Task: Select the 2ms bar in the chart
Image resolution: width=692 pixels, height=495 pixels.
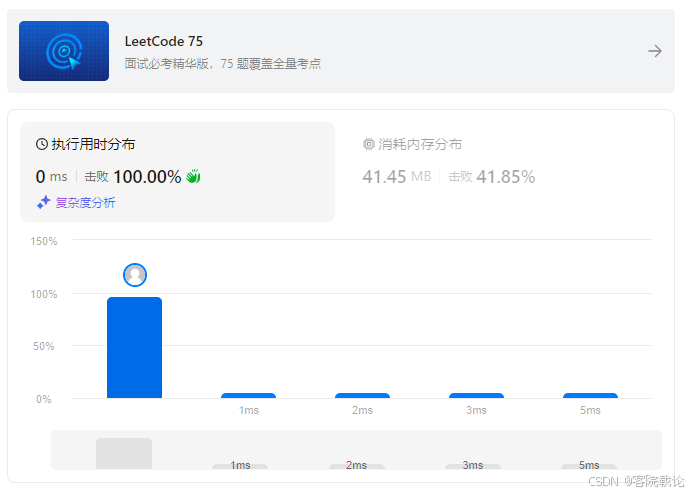Action: click(362, 395)
